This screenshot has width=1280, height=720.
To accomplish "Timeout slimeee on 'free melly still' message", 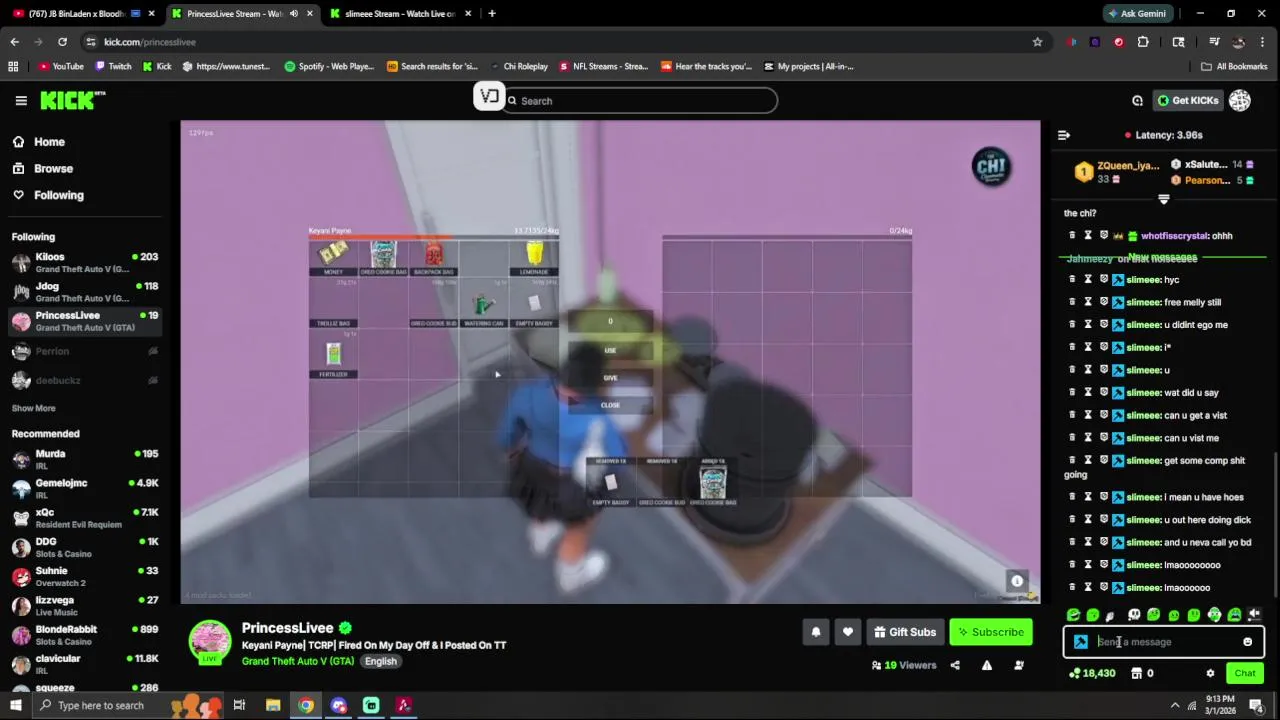I will pyautogui.click(x=1088, y=302).
